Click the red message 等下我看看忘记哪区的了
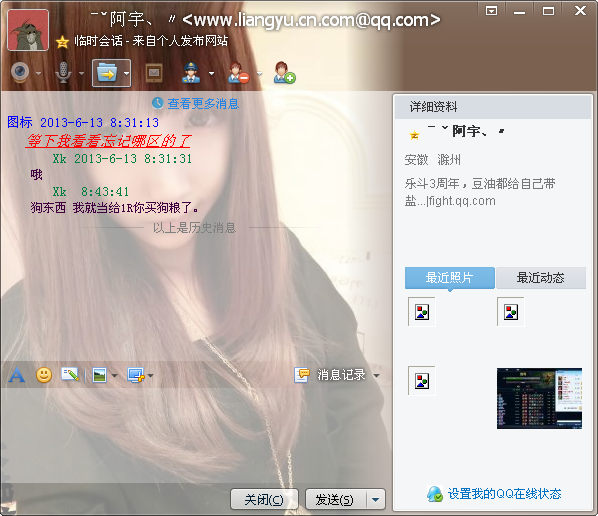Screen dimensions: 598x516 coord(108,141)
